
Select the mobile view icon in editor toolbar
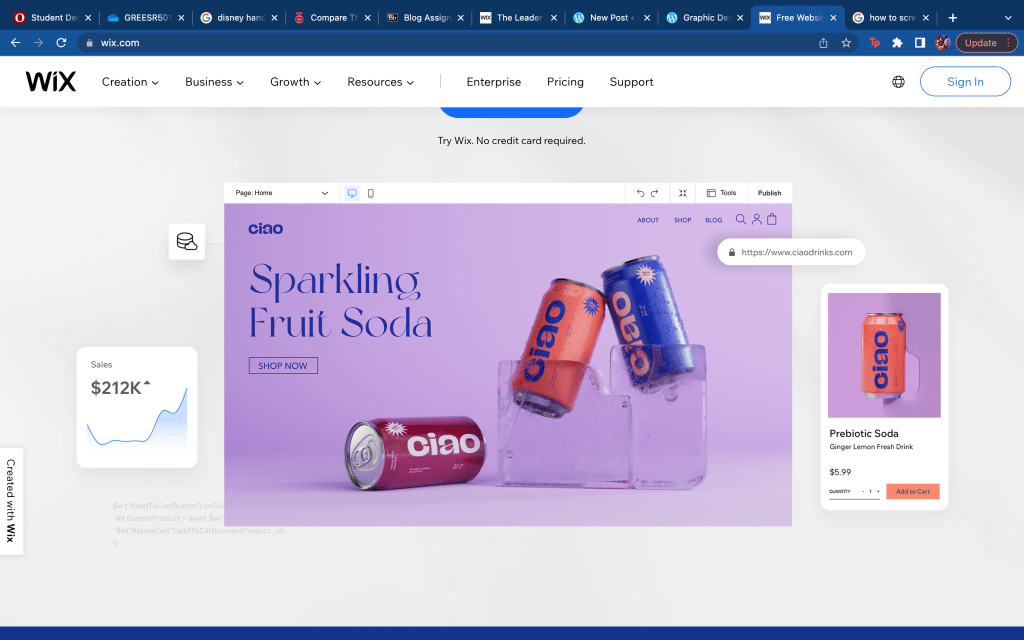pyautogui.click(x=371, y=193)
